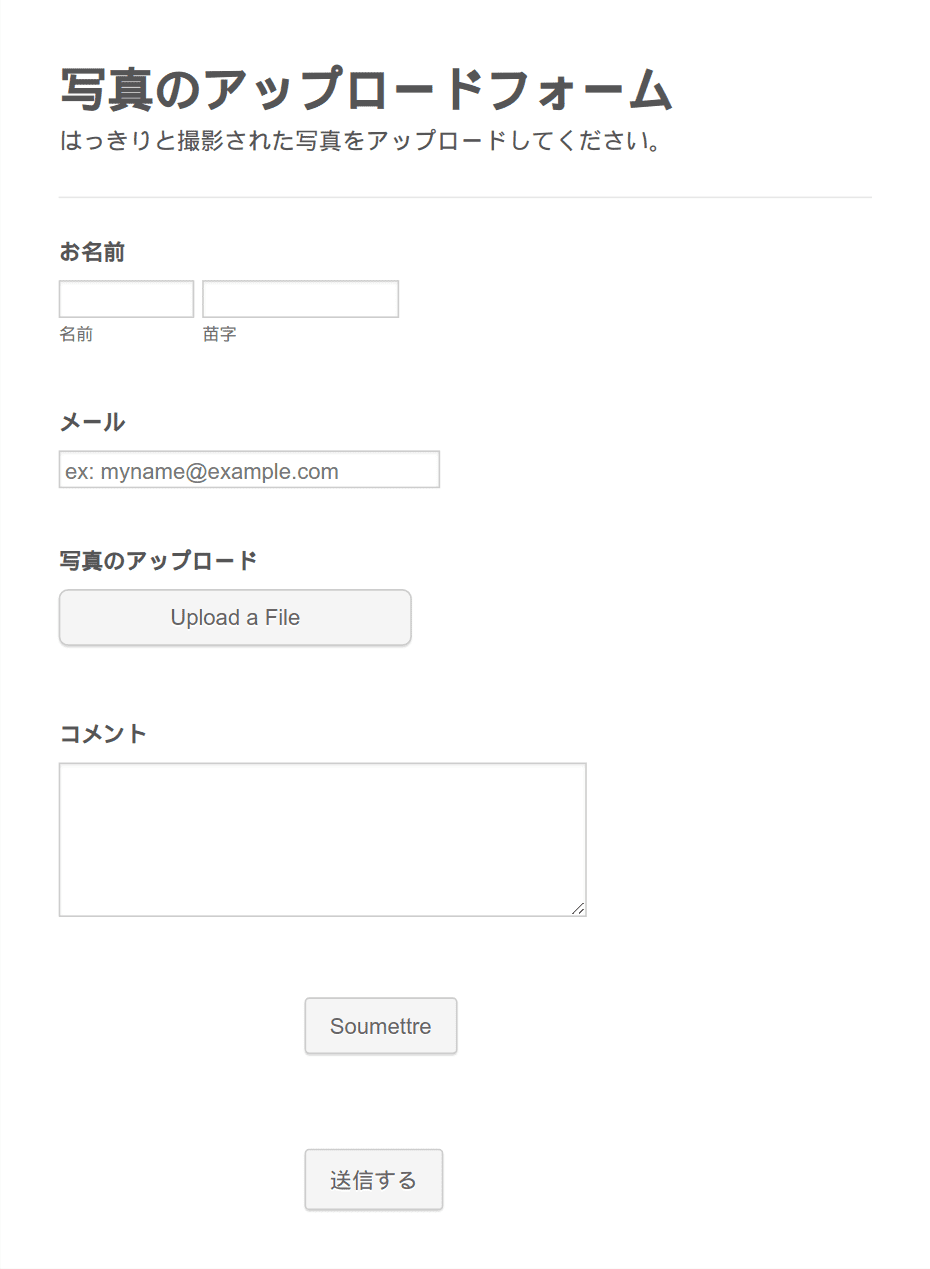Click the 名前 first name input box
Screen dimensions: 930x1269
(126, 299)
